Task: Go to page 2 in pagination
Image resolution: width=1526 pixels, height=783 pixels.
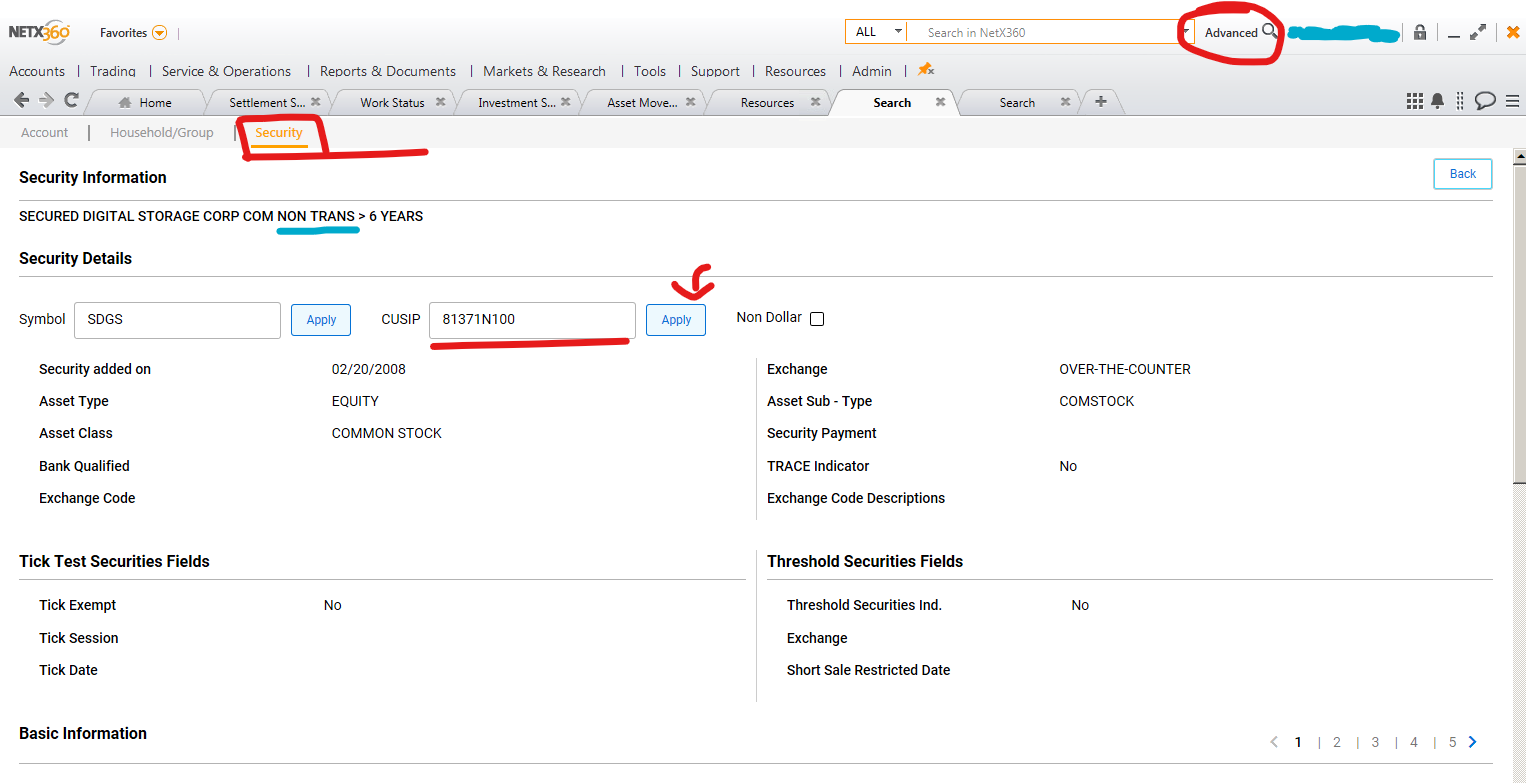Action: [x=1337, y=742]
